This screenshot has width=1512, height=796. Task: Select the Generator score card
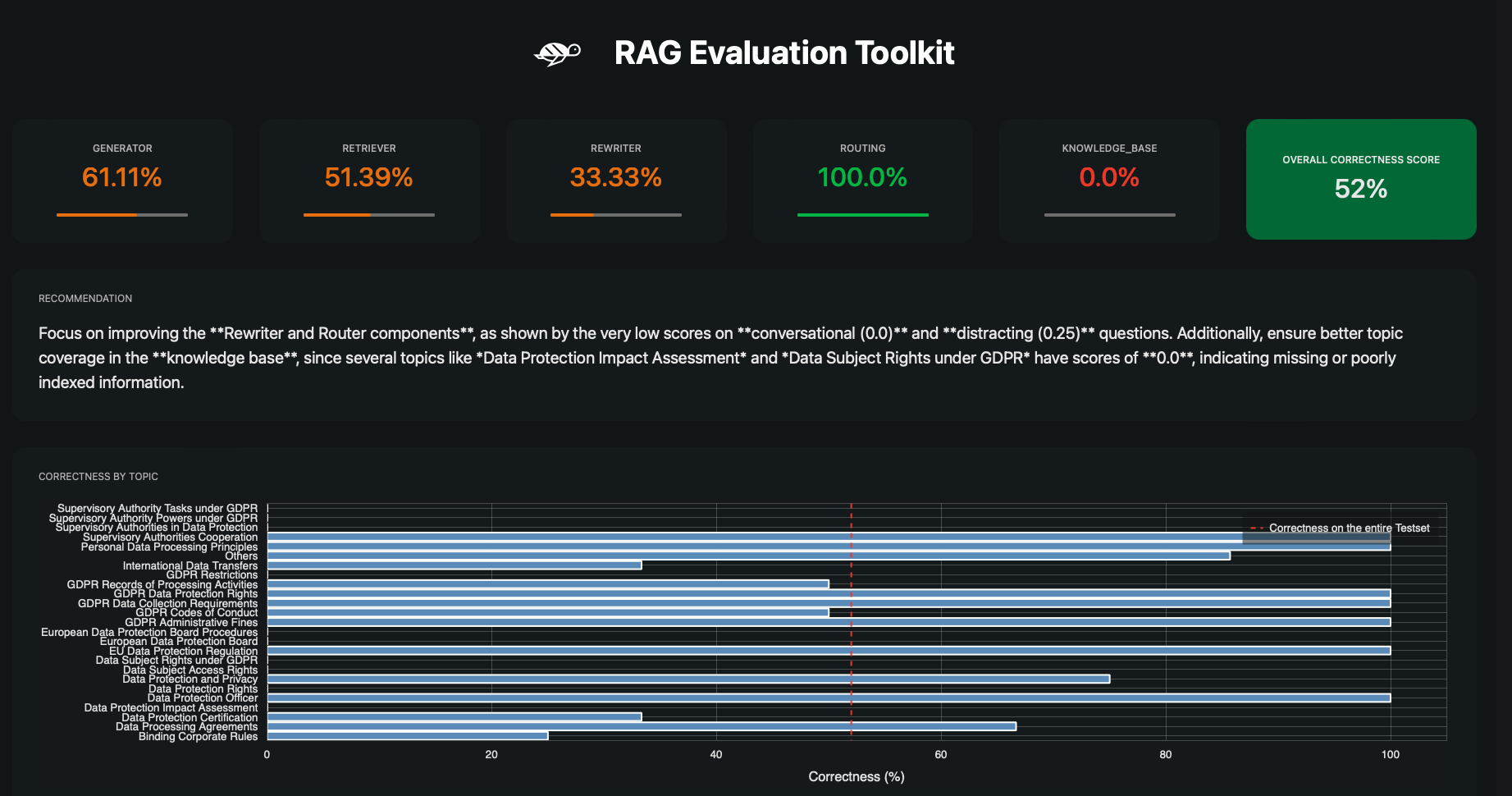coord(122,181)
